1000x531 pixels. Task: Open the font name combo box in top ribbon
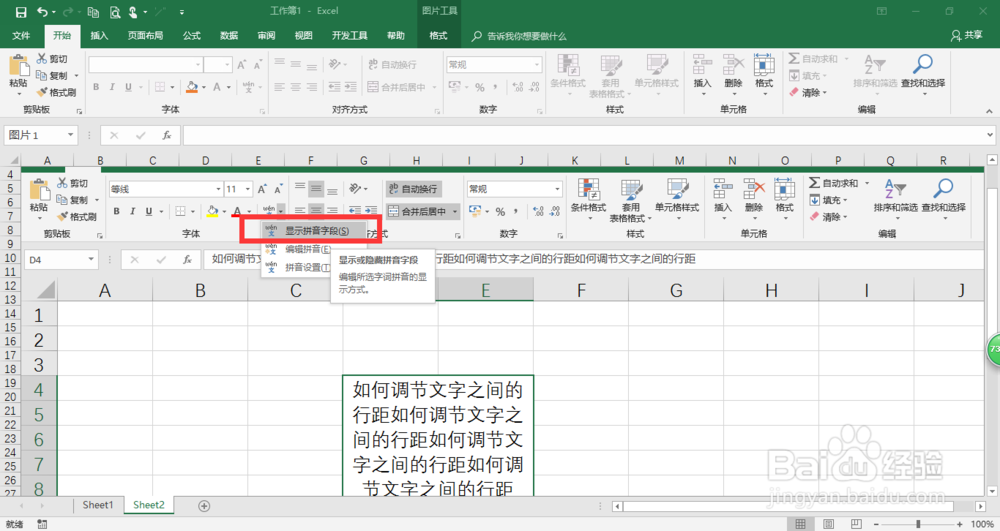[x=145, y=64]
